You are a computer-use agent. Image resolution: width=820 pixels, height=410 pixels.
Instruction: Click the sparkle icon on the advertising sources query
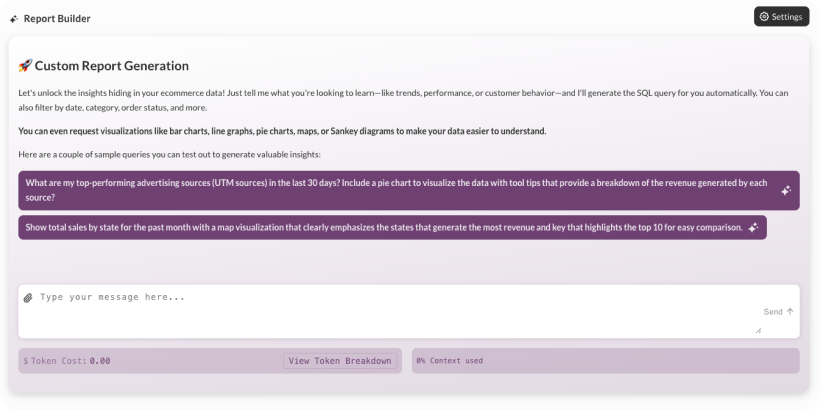[x=786, y=190]
